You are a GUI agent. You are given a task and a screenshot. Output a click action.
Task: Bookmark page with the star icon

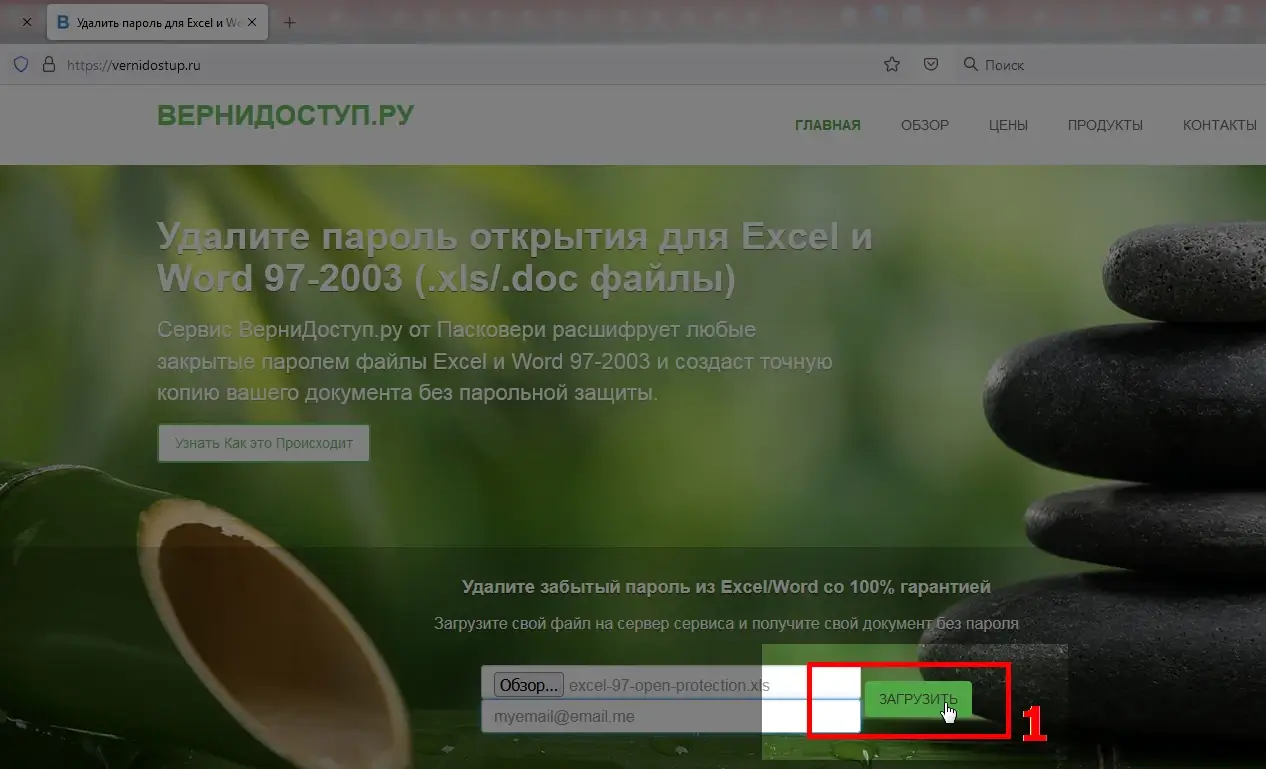tap(892, 64)
